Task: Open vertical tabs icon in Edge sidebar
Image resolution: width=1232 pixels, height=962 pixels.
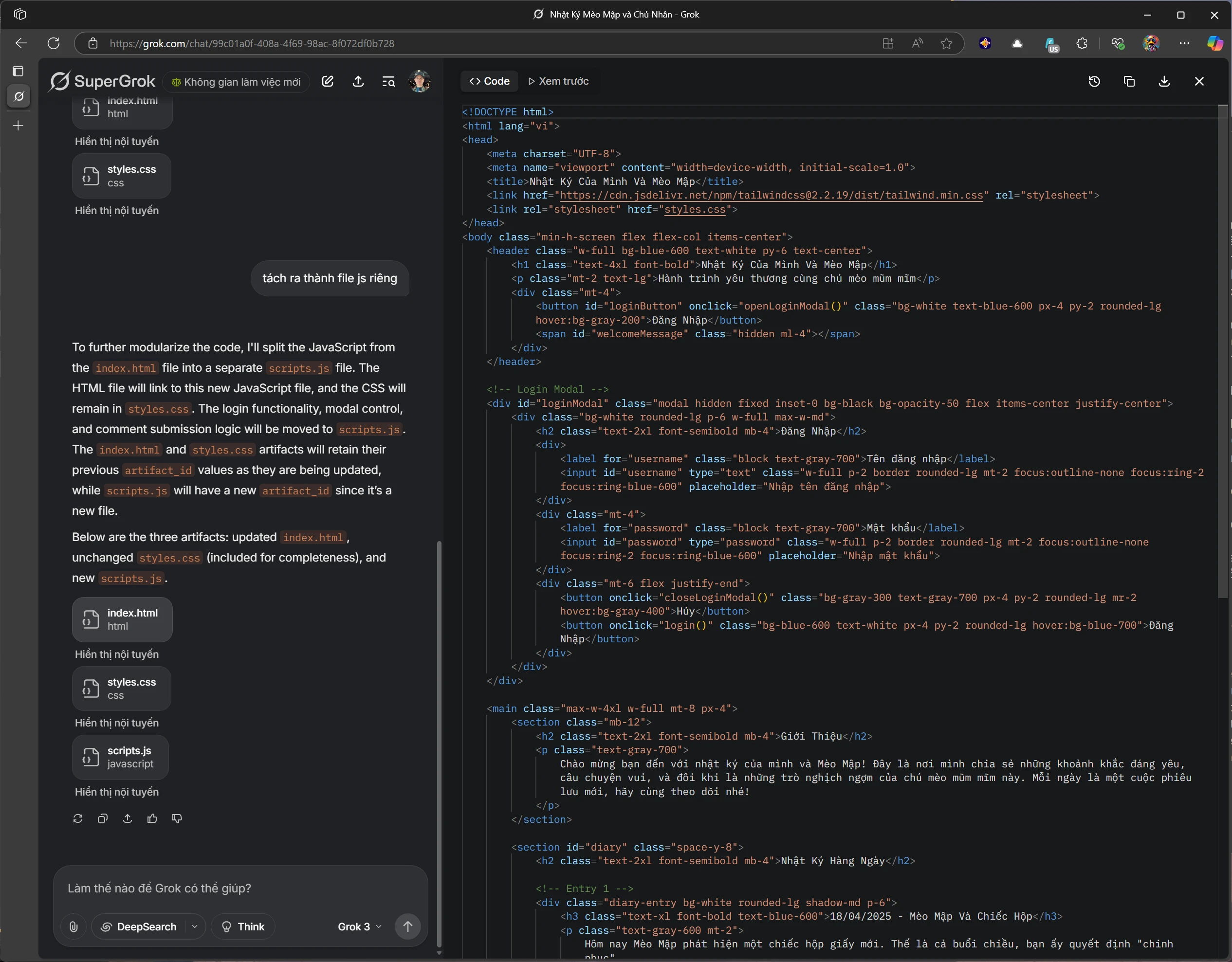Action: tap(18, 71)
